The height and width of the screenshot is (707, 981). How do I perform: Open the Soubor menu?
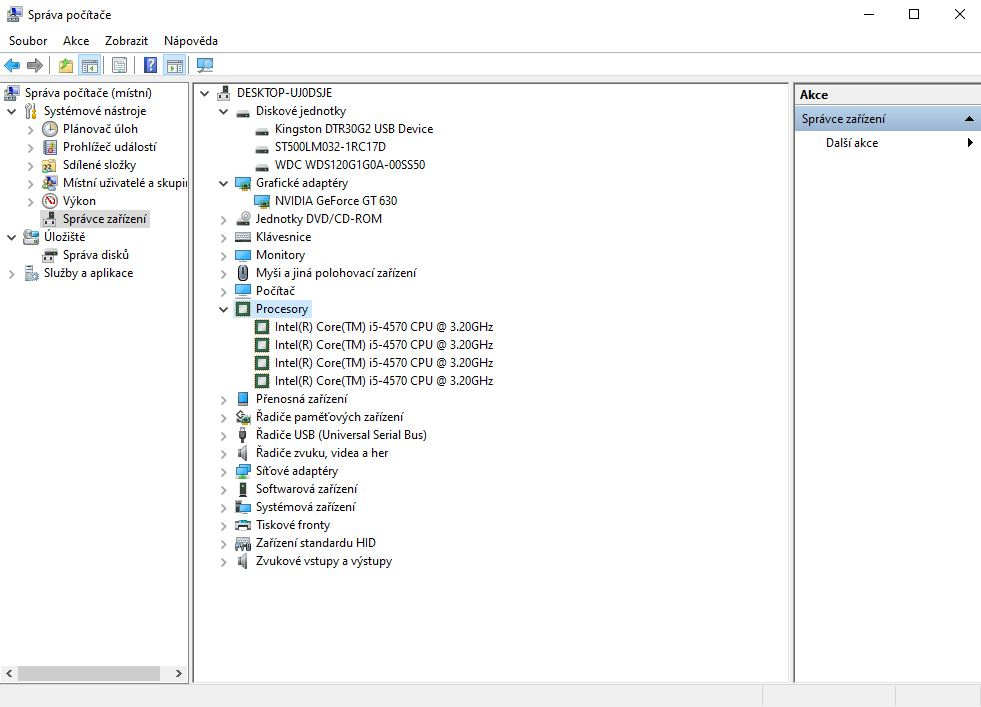28,41
